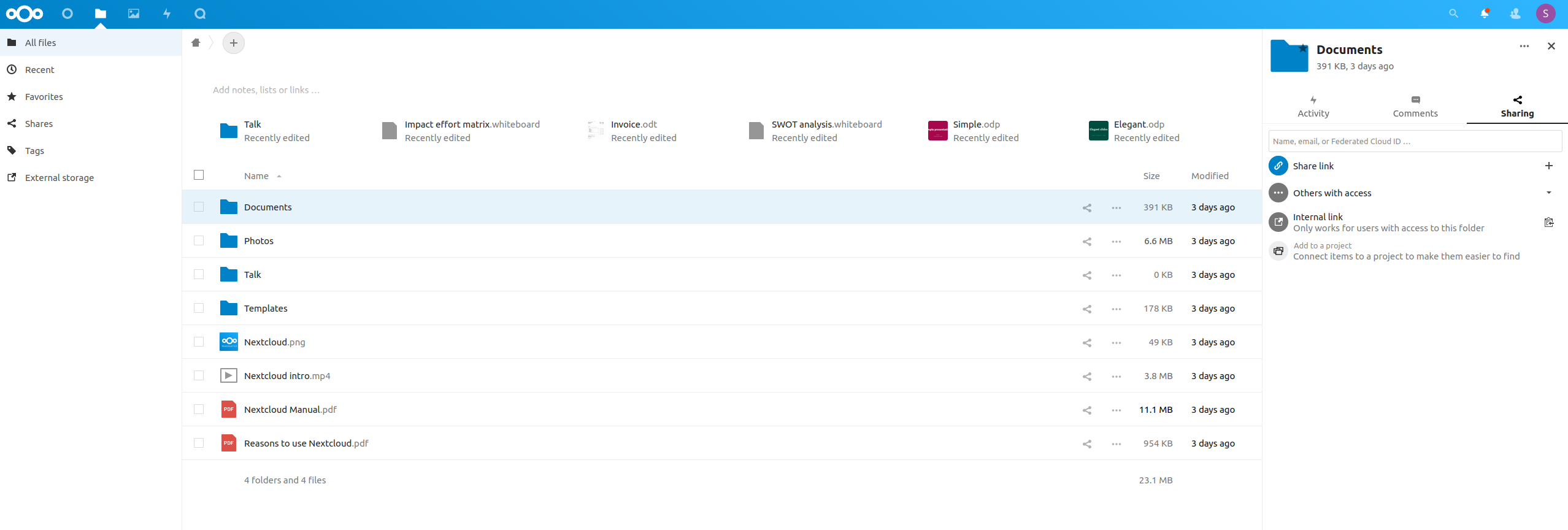Open the Talk app icon
Viewport: 1568px width, 530px height.
pos(200,13)
